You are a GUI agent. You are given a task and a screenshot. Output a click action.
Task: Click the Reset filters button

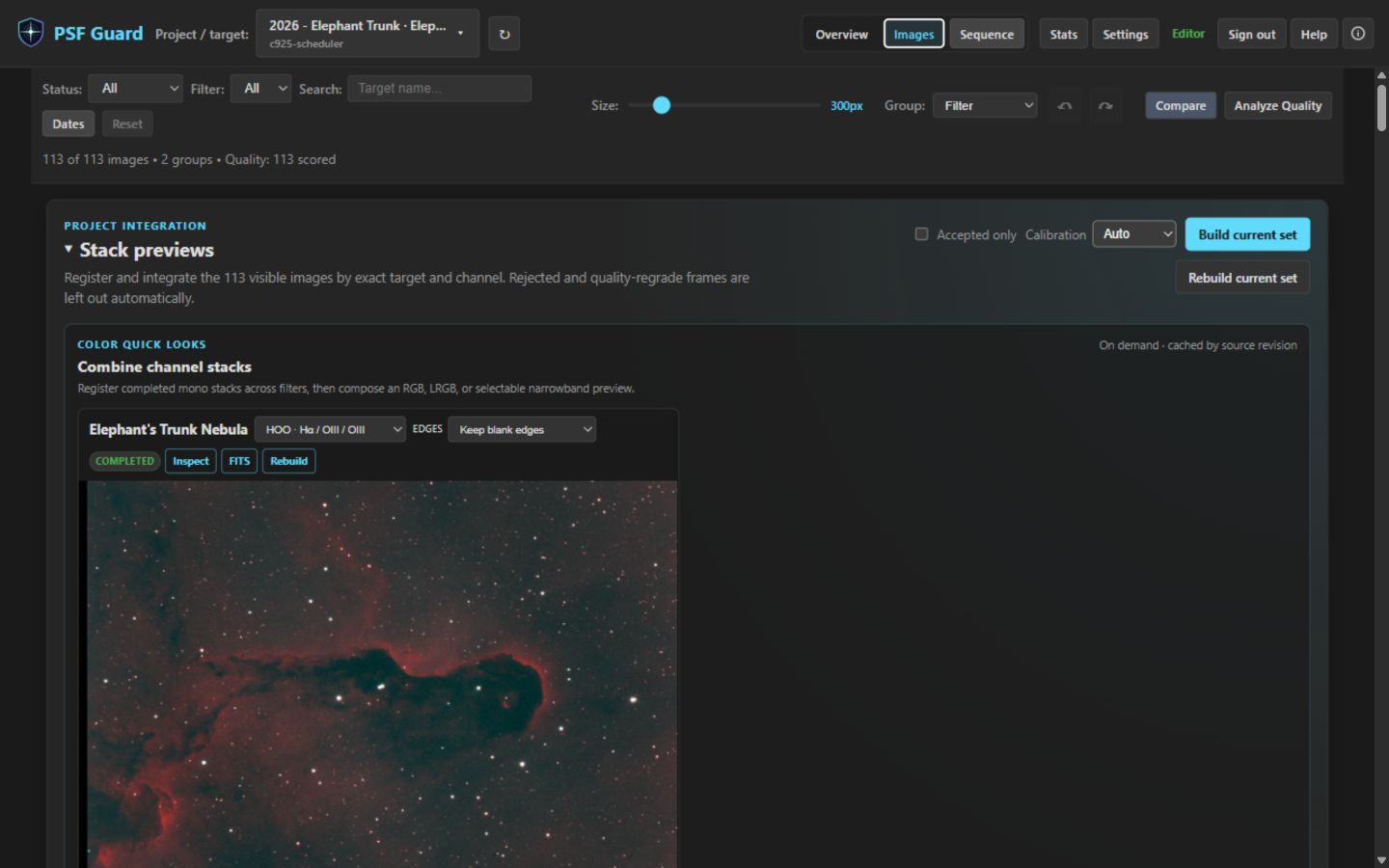(127, 123)
